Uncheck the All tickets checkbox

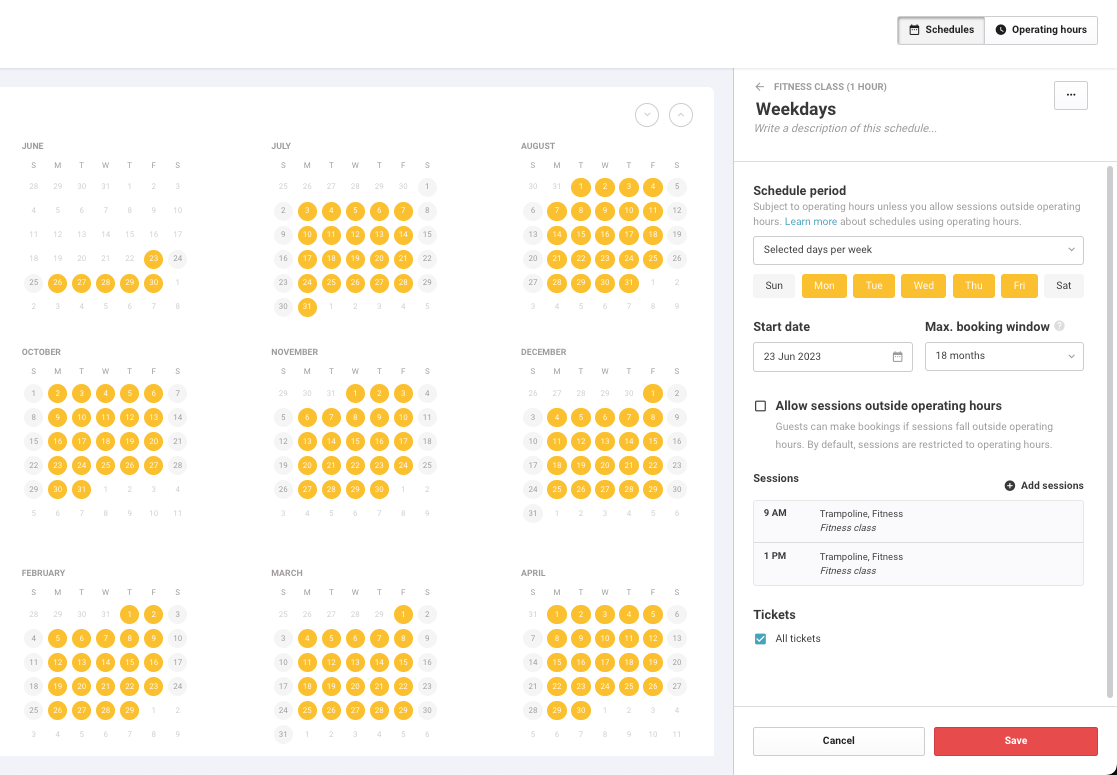click(x=761, y=639)
